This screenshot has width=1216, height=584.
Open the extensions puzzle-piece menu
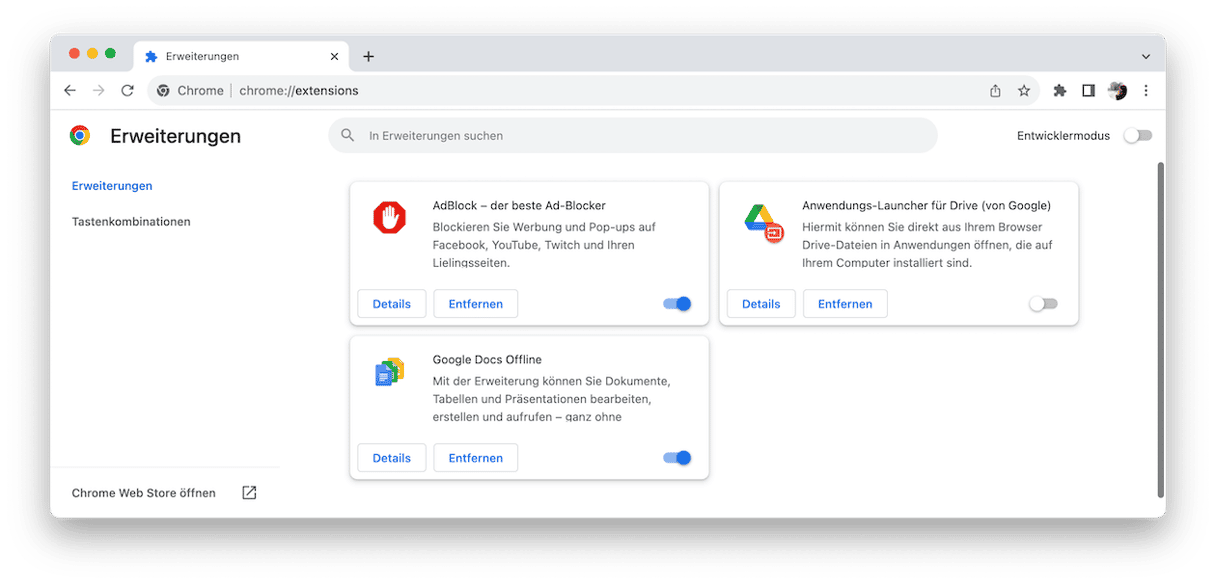pyautogui.click(x=1060, y=90)
